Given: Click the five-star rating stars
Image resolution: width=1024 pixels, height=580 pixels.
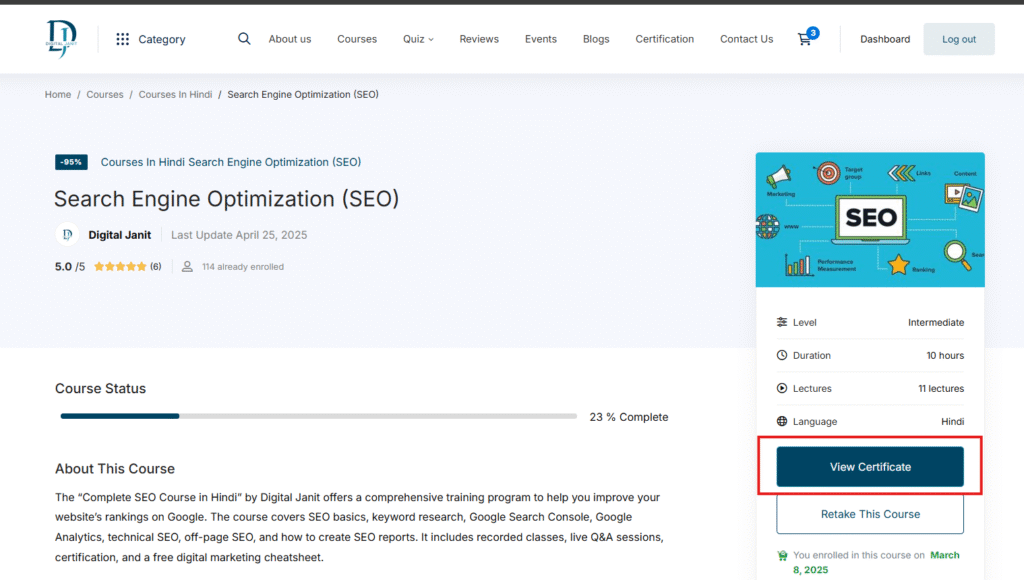Looking at the screenshot, I should point(120,267).
